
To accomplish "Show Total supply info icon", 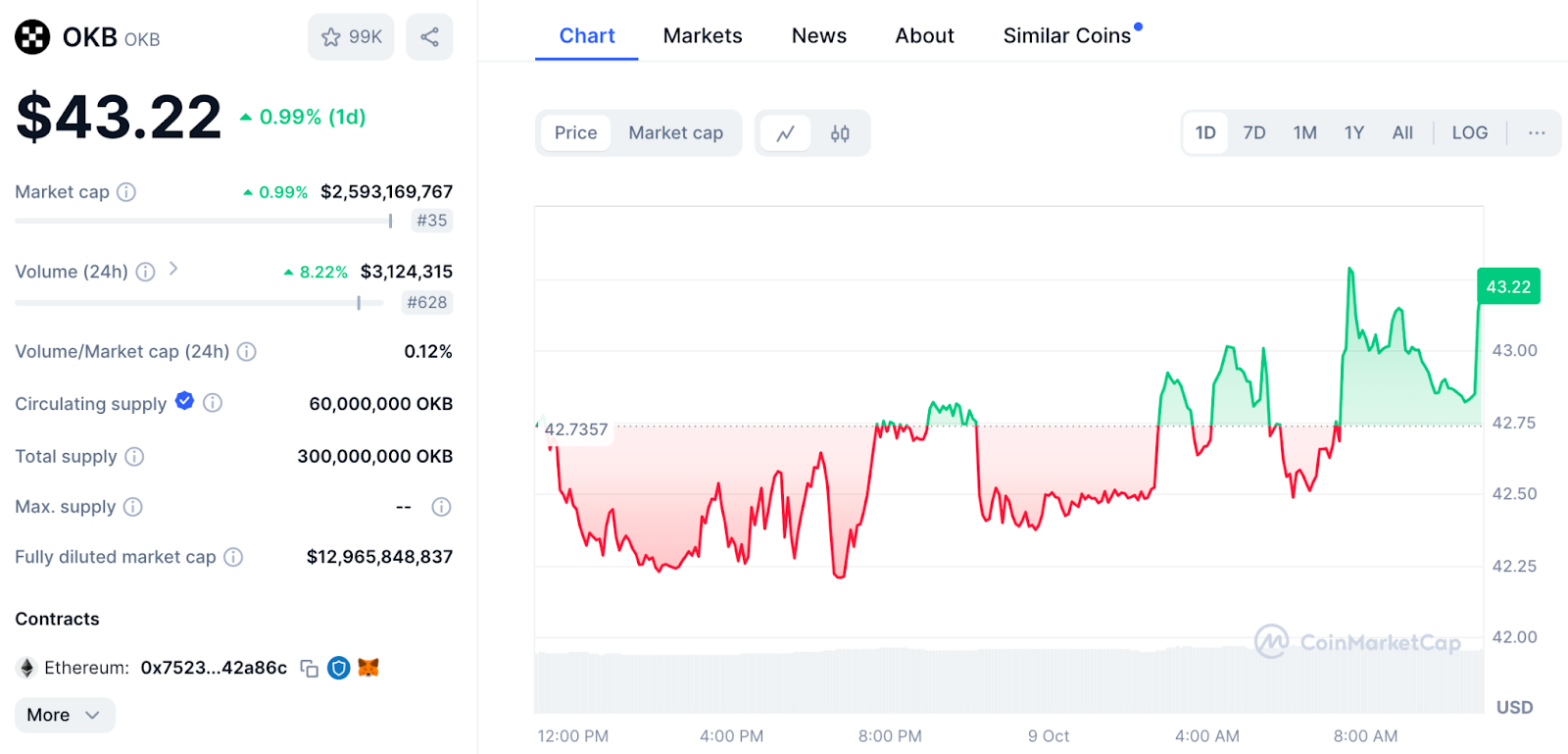I will pos(134,456).
